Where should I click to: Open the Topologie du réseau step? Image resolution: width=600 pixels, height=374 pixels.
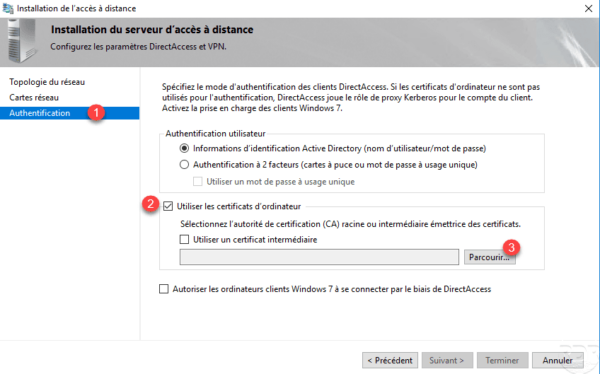pos(47,82)
